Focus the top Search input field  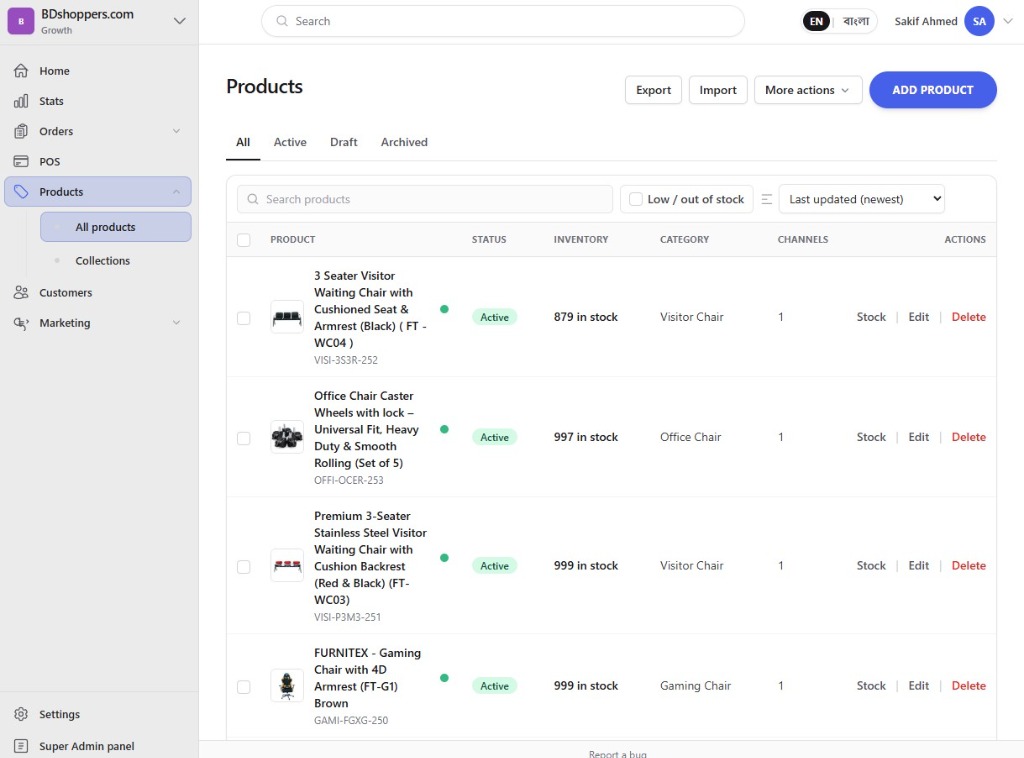pos(503,21)
